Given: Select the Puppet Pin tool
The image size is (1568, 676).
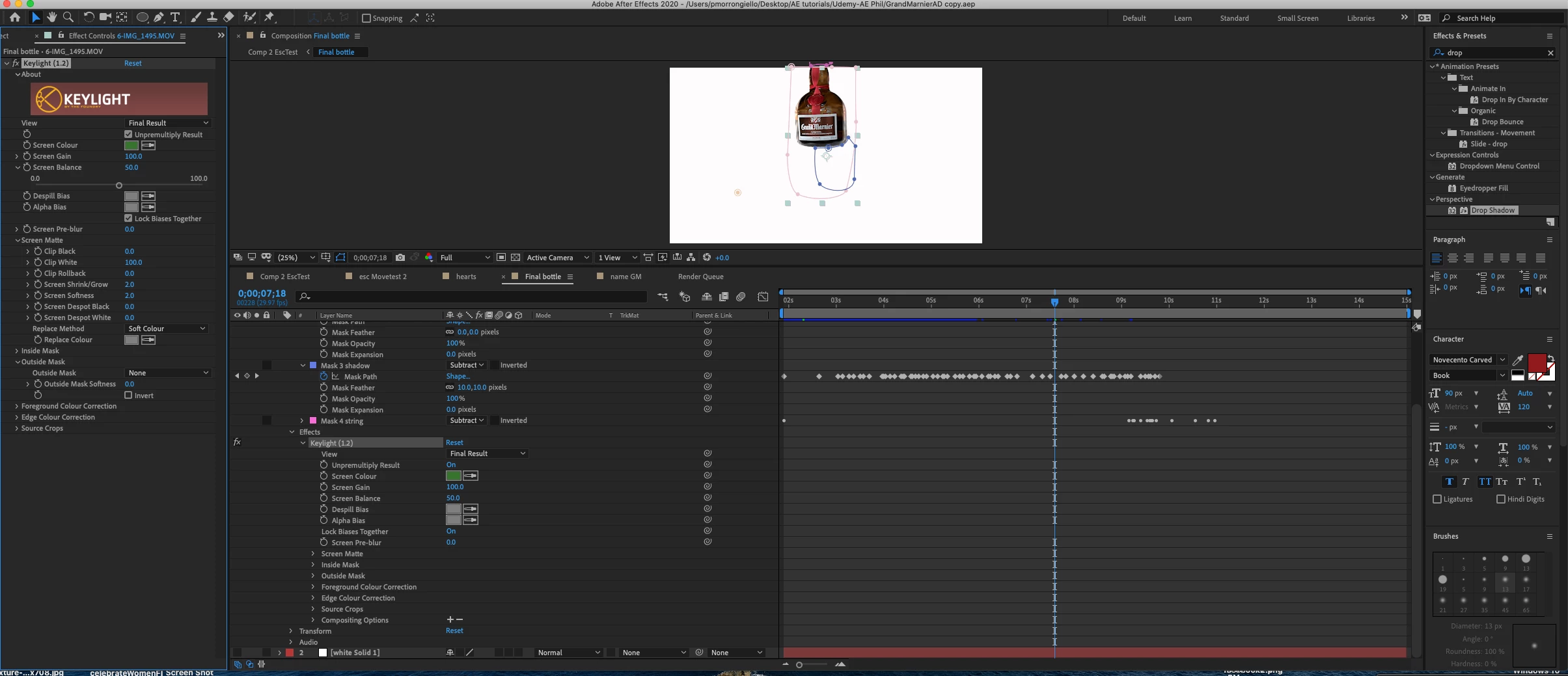Looking at the screenshot, I should point(269,18).
